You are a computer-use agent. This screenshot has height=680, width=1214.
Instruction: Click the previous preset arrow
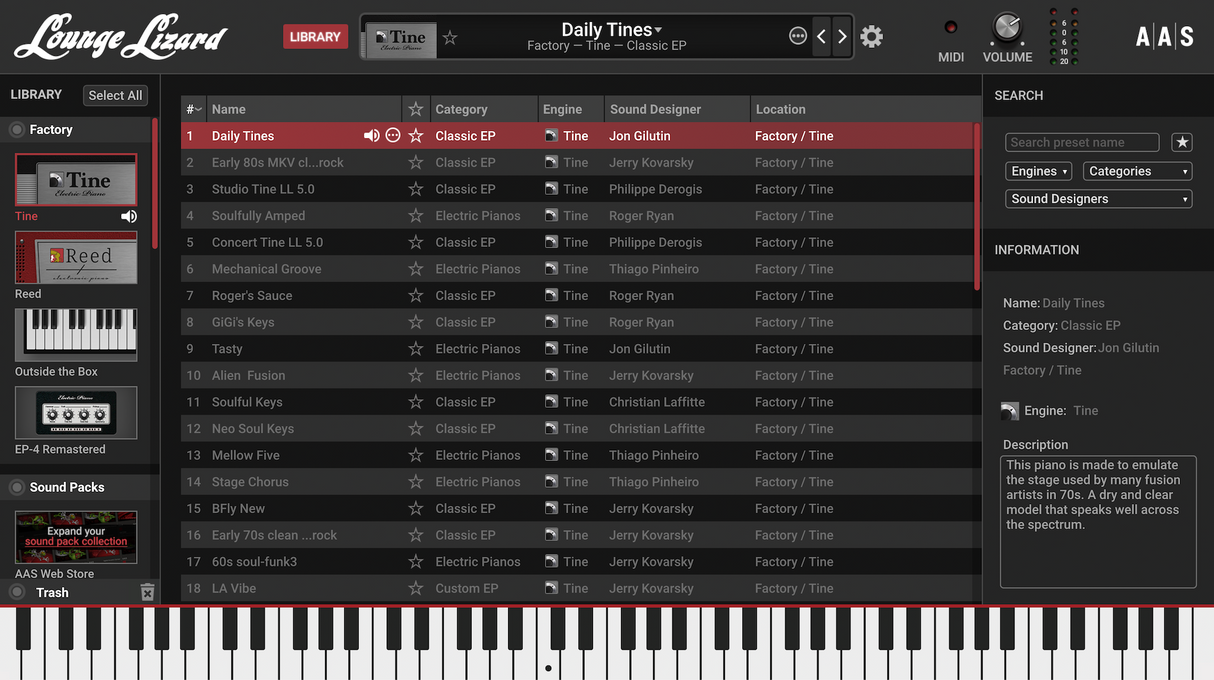coord(821,37)
